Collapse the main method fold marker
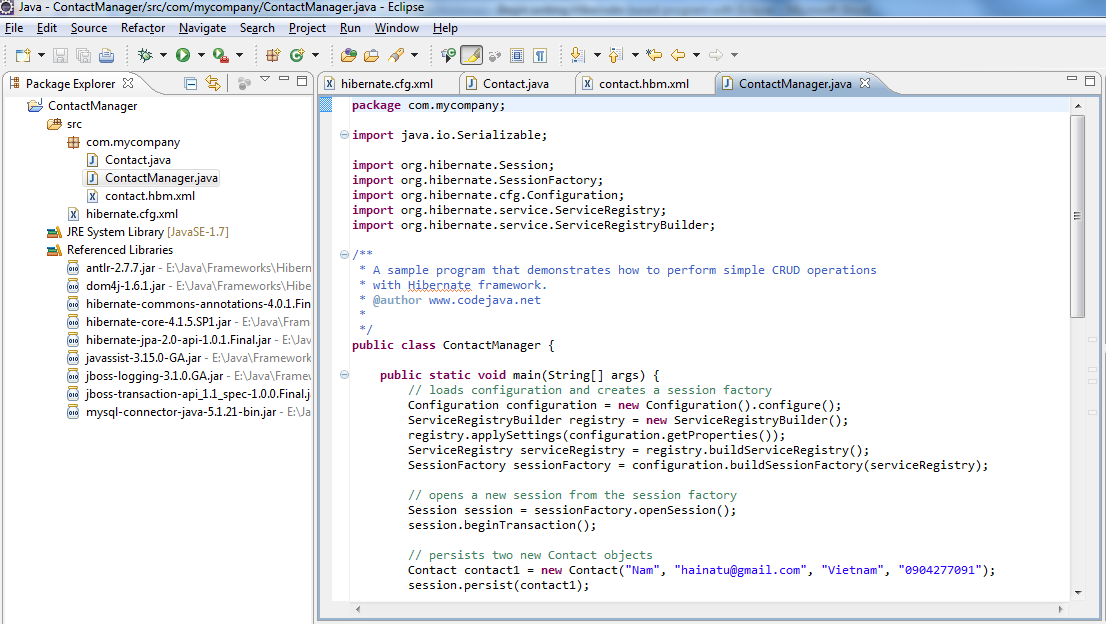This screenshot has width=1106, height=624. tap(344, 375)
